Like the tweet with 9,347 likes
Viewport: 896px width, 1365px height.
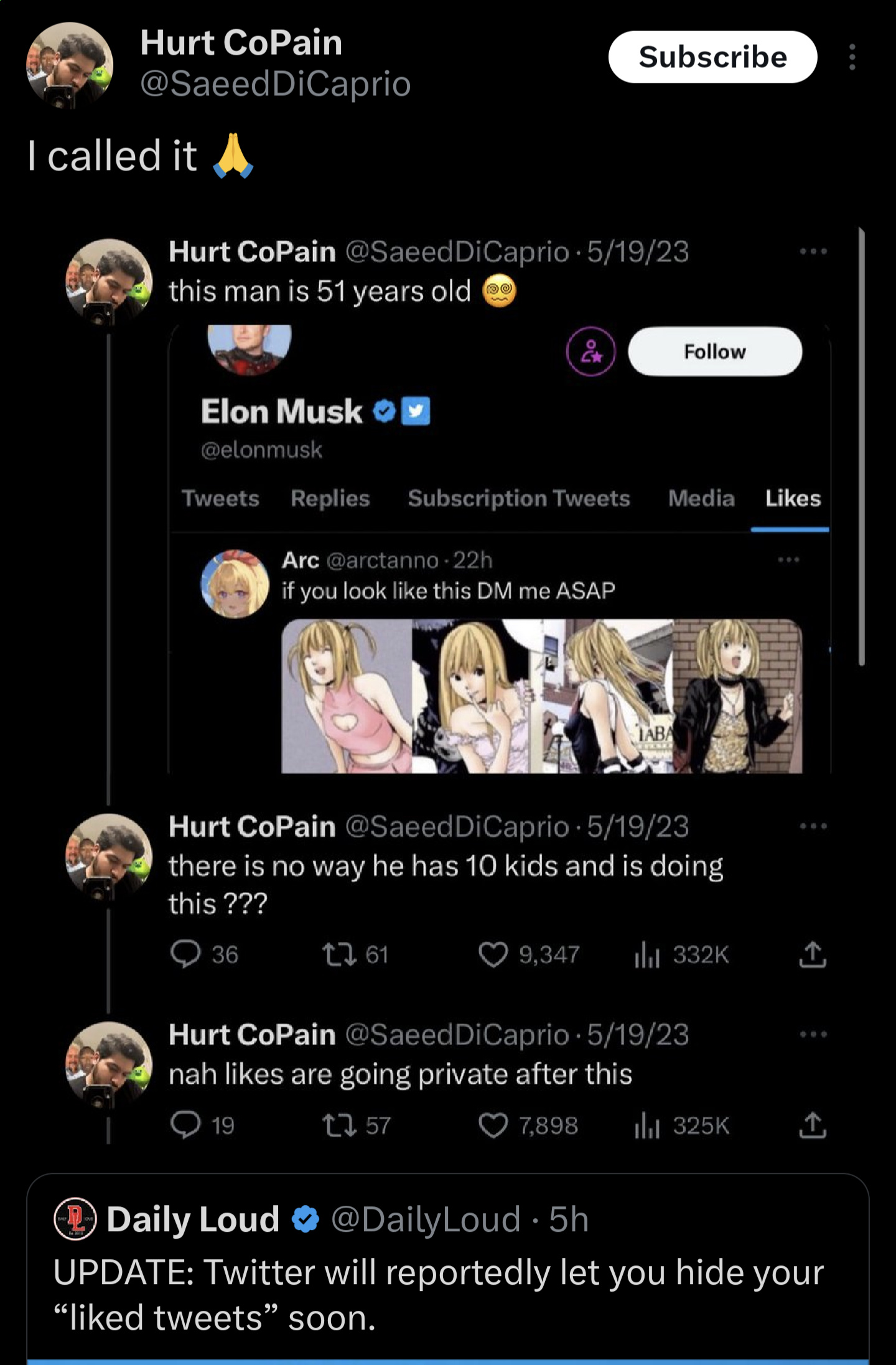[493, 954]
